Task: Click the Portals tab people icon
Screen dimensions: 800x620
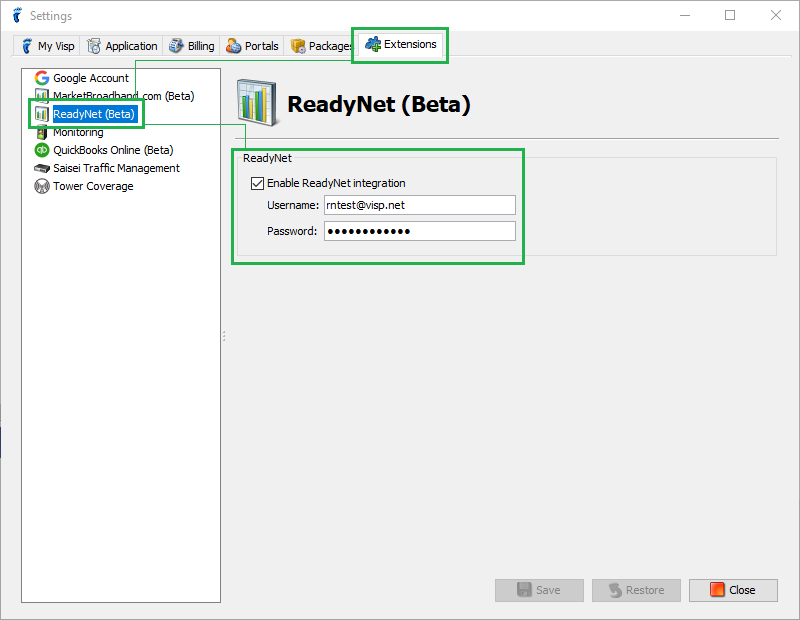Action: pyautogui.click(x=234, y=46)
